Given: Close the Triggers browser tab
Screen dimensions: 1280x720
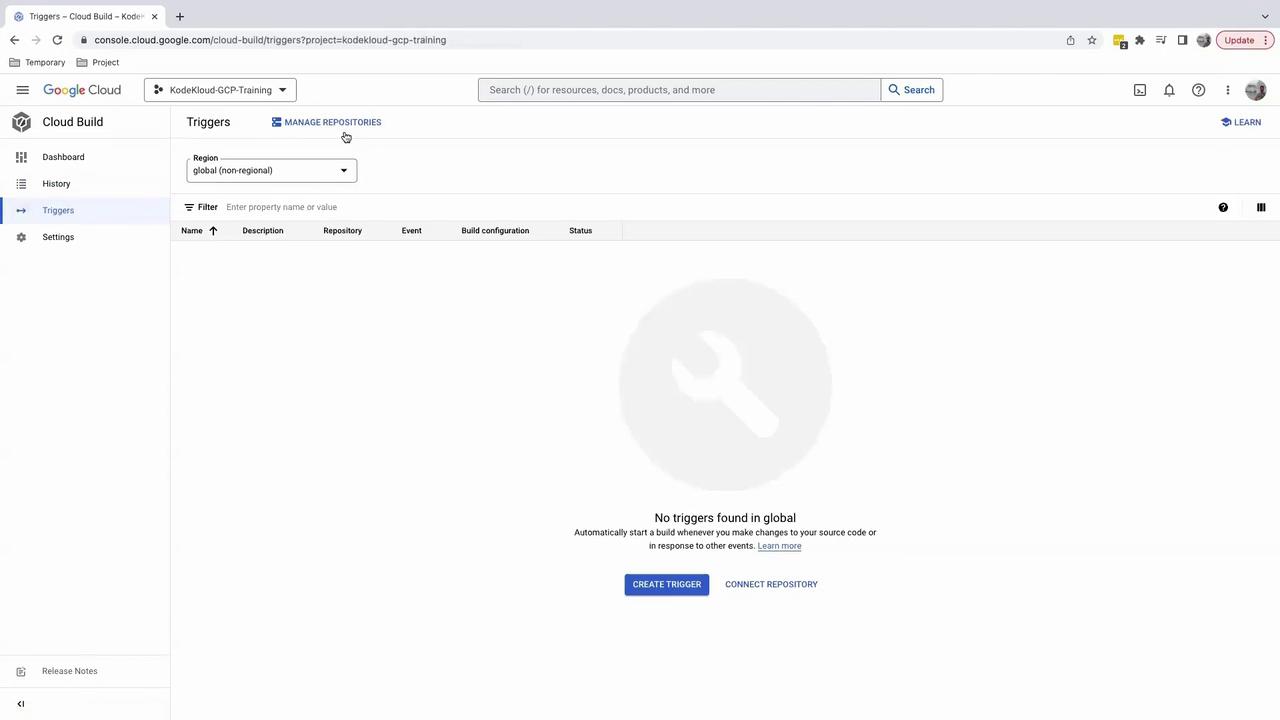Looking at the screenshot, I should coord(154,16).
